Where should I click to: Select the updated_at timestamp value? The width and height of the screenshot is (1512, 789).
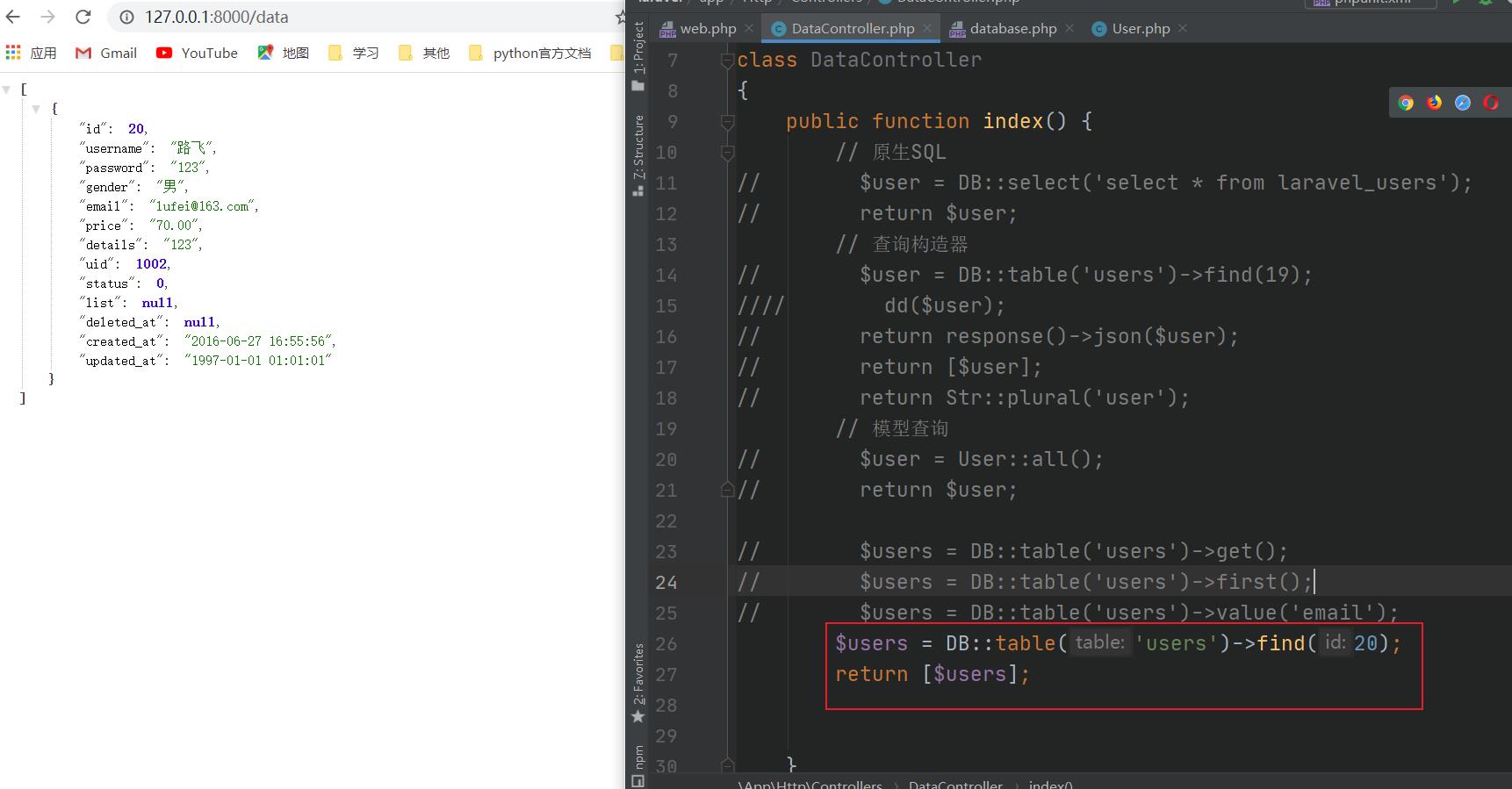[x=258, y=361]
